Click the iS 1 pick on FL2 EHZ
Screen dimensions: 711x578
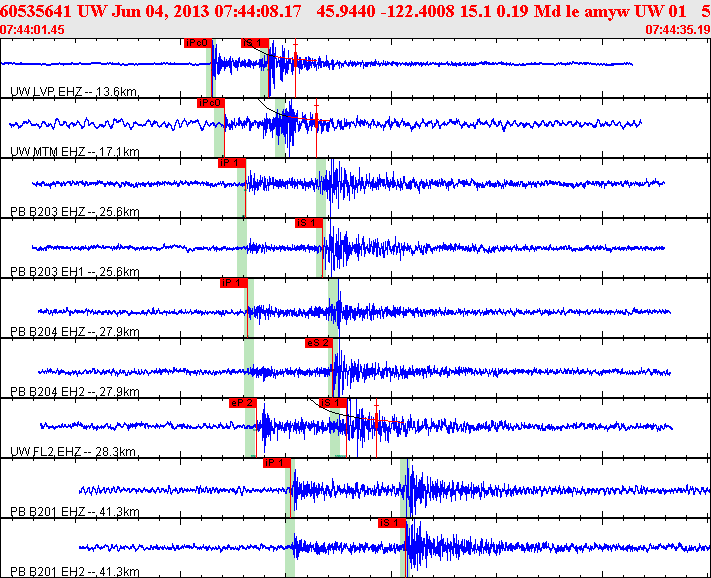pos(333,403)
